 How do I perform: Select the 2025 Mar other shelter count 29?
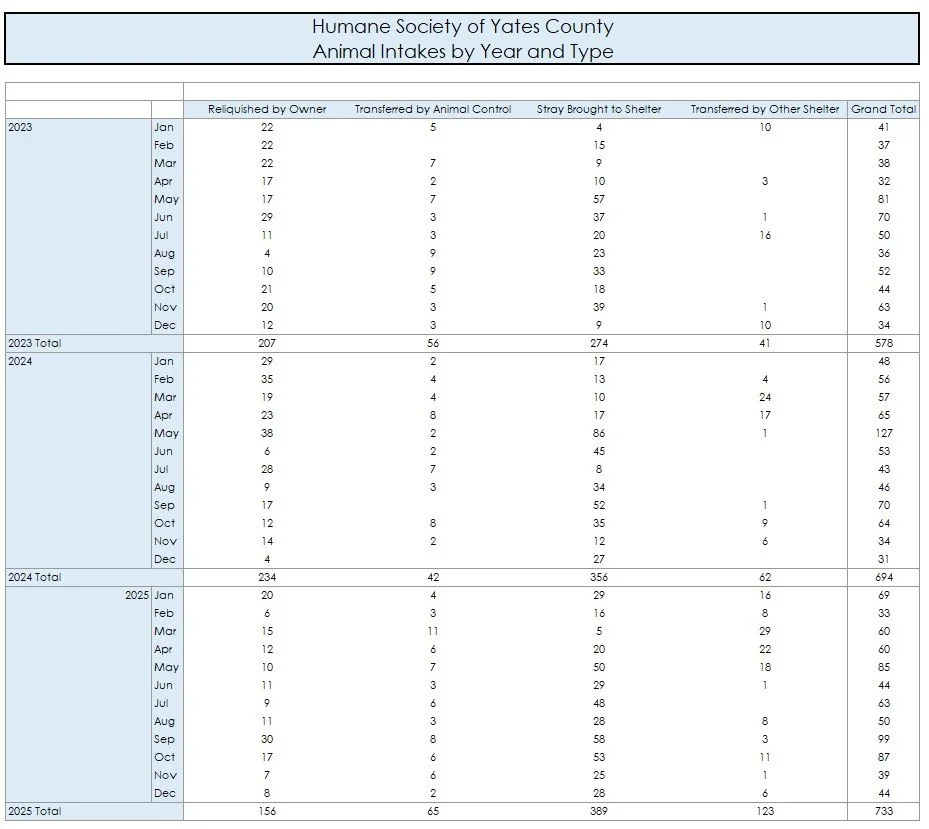coord(765,631)
